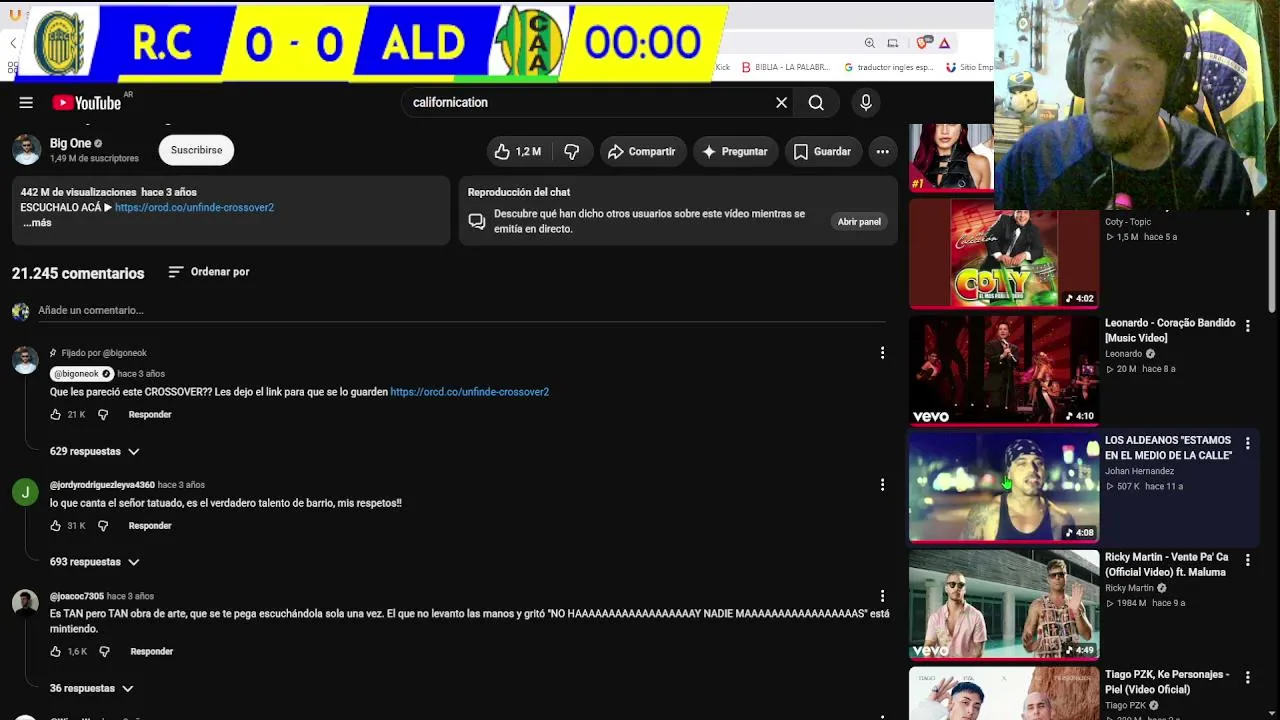
Task: Open the Preguntar AI button
Action: [x=735, y=151]
